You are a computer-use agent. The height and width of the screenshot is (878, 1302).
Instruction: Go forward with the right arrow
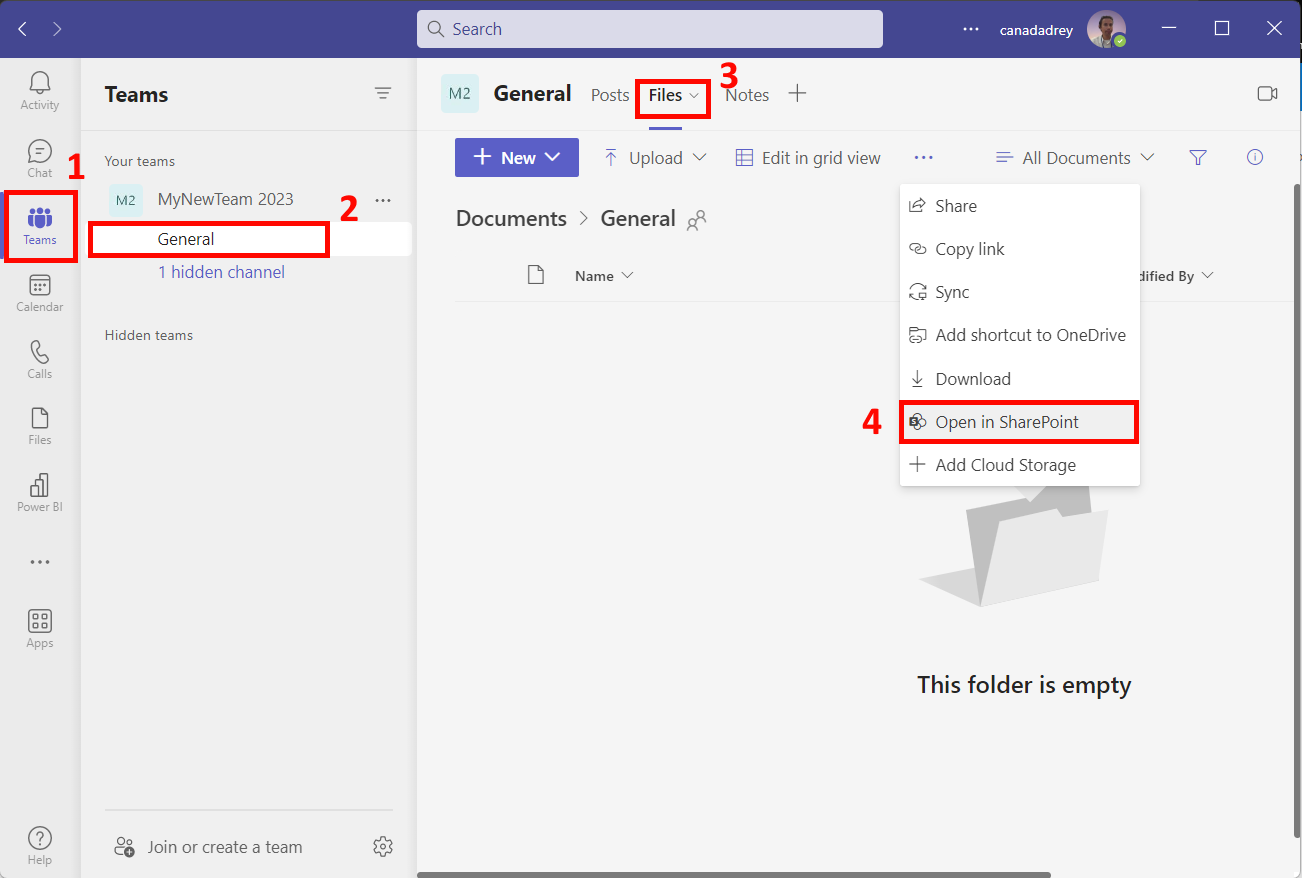(x=57, y=29)
